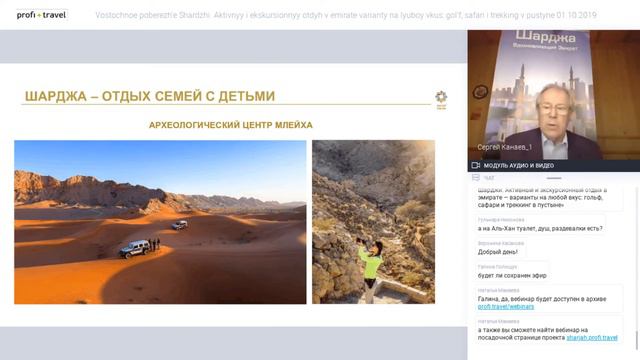The width and height of the screenshot is (640, 360).
Task: Open the profi.travel/webinars link in chat
Action: tap(506, 307)
